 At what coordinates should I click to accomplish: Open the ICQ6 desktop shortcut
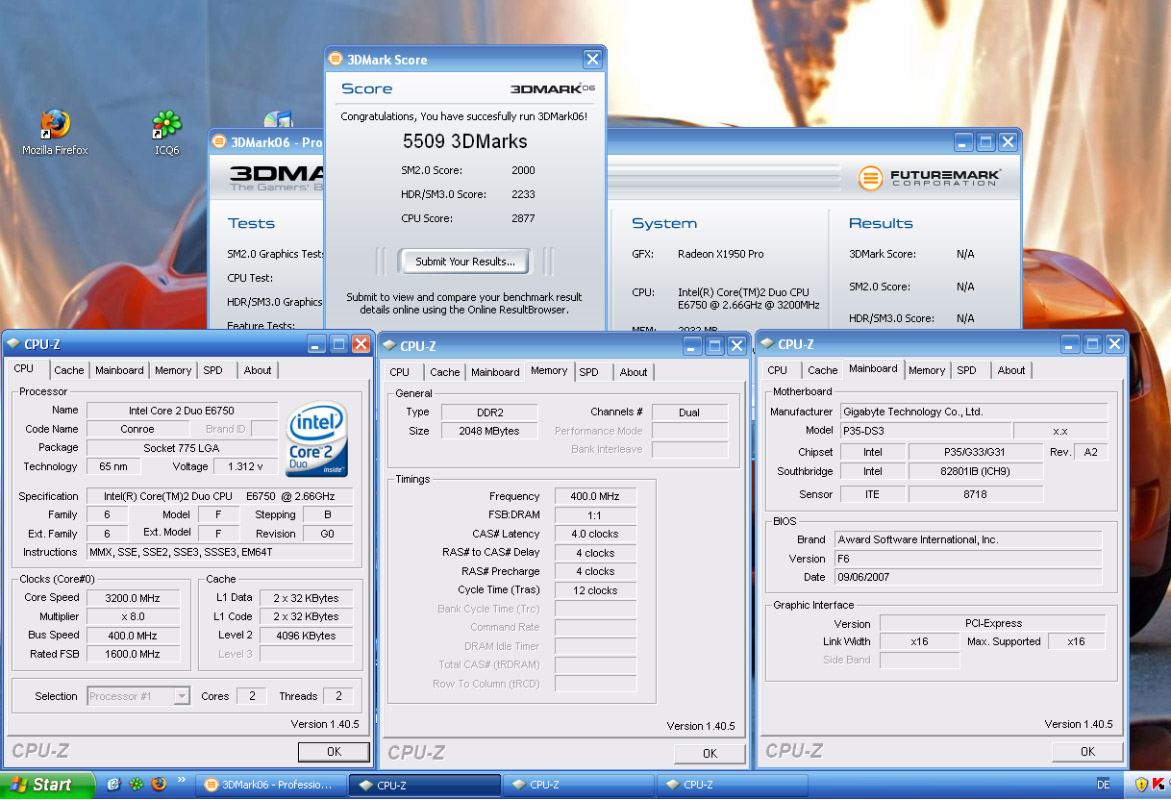point(167,133)
